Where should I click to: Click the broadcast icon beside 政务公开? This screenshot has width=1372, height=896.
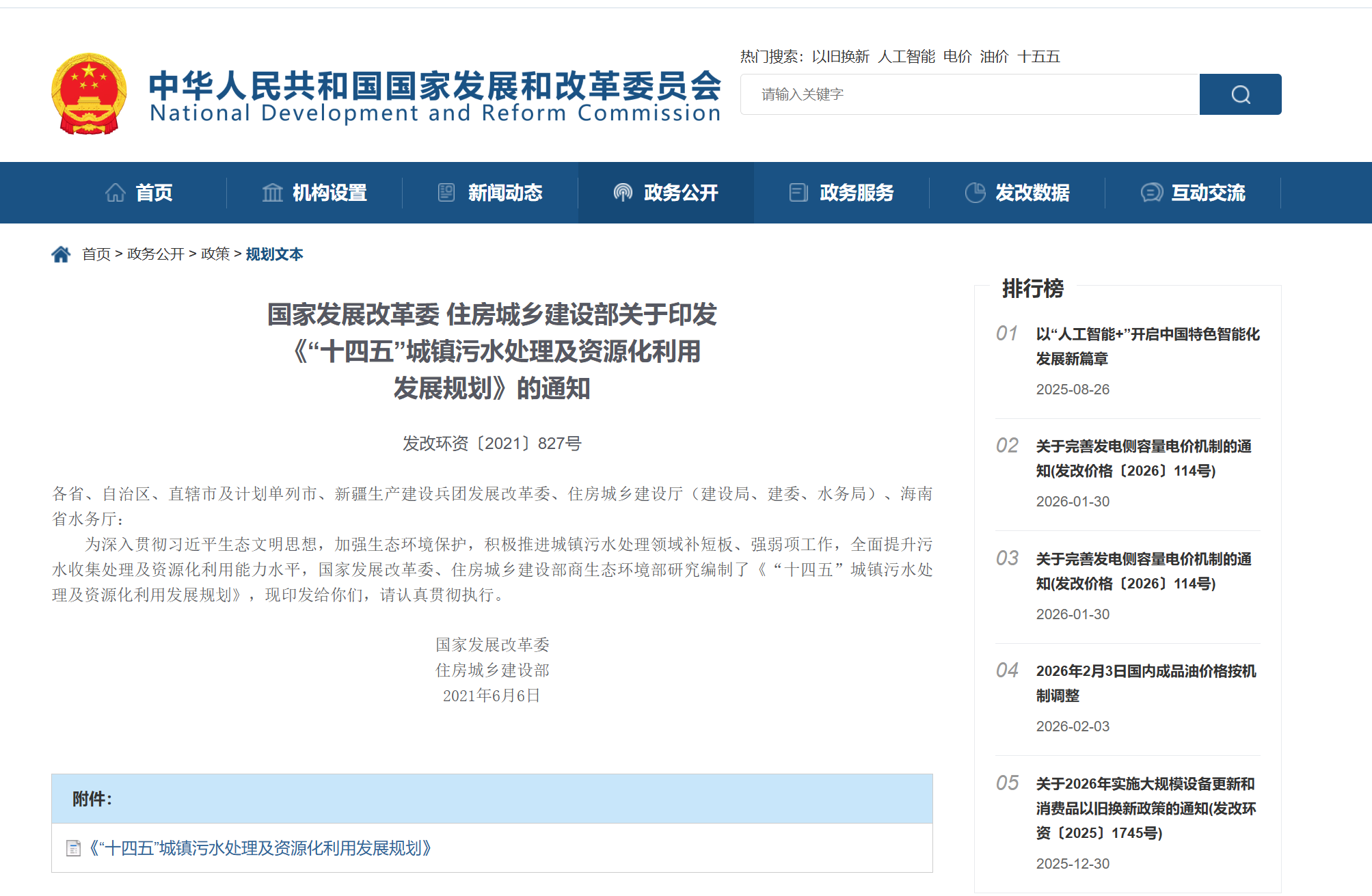tap(623, 193)
